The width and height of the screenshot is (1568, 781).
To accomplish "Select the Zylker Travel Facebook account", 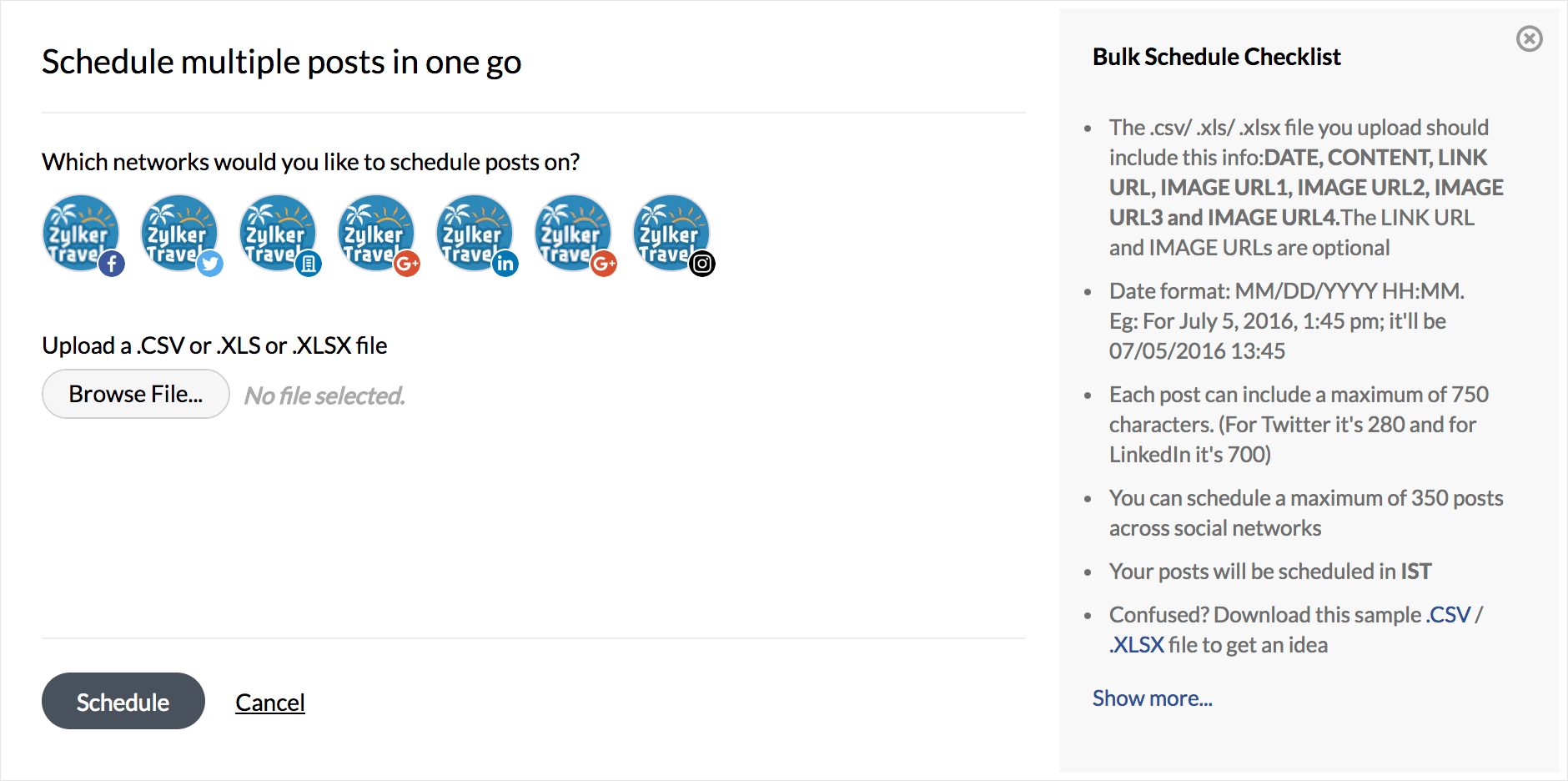I will tap(80, 234).
